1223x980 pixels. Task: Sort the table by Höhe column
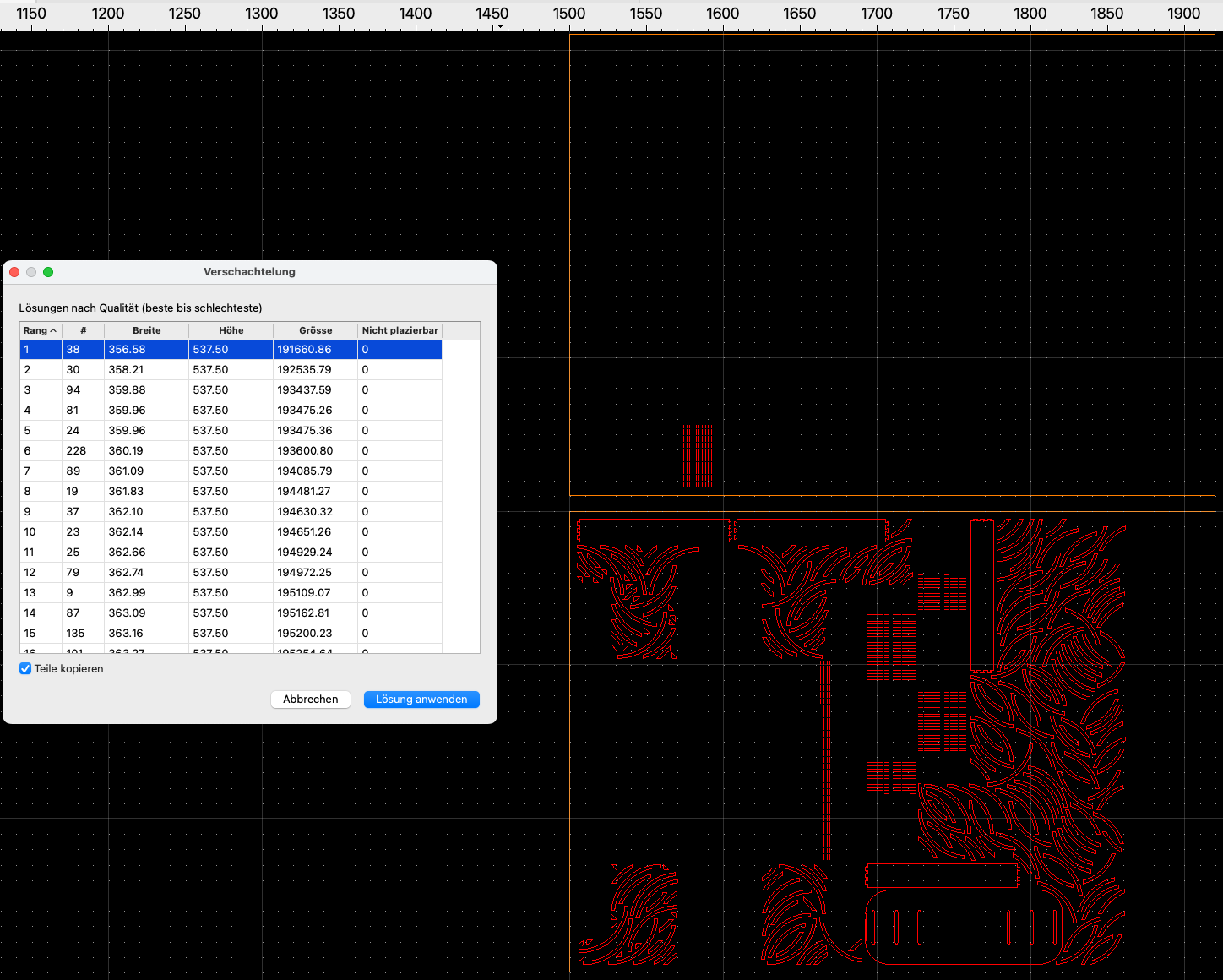coord(231,330)
